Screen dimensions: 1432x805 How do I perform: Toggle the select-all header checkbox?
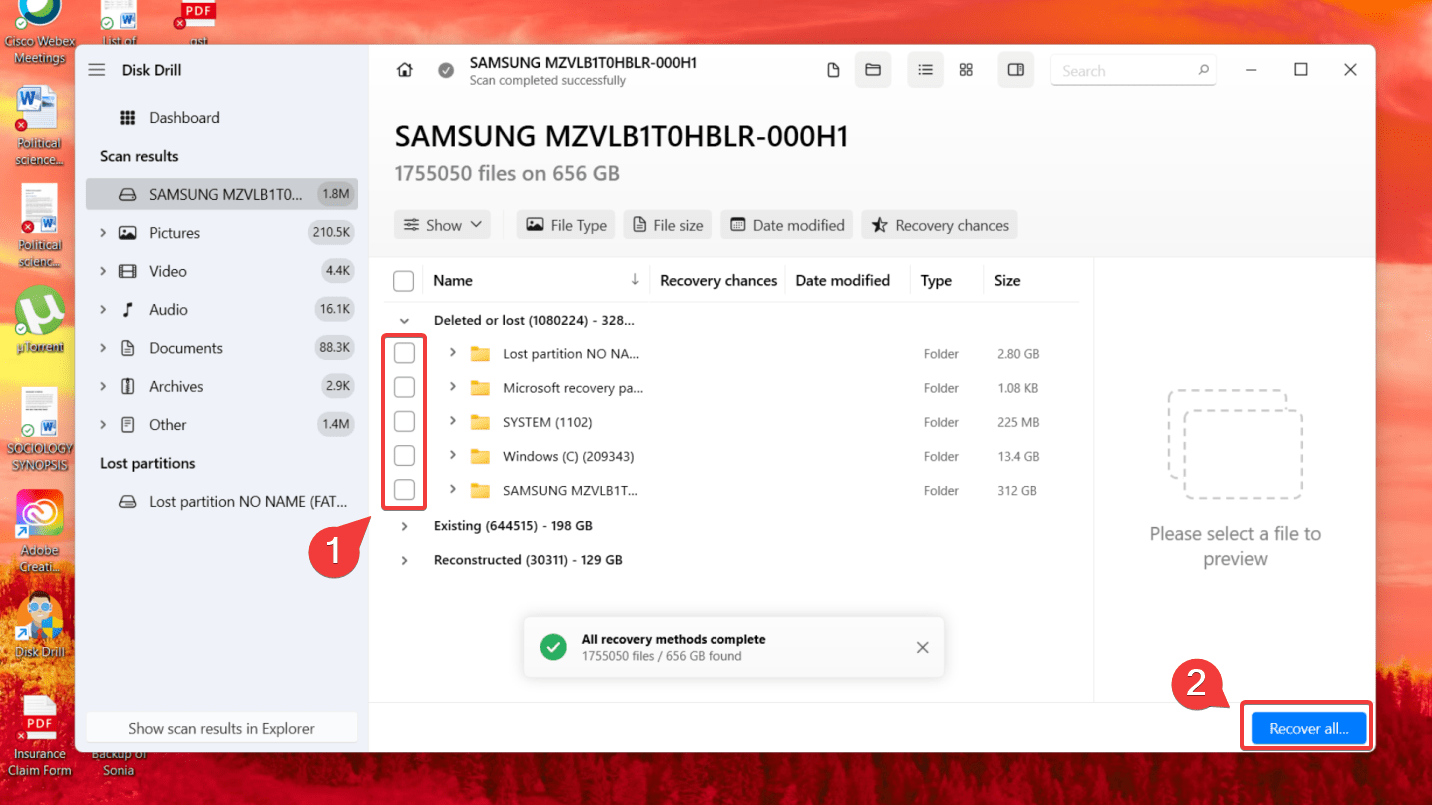(404, 281)
